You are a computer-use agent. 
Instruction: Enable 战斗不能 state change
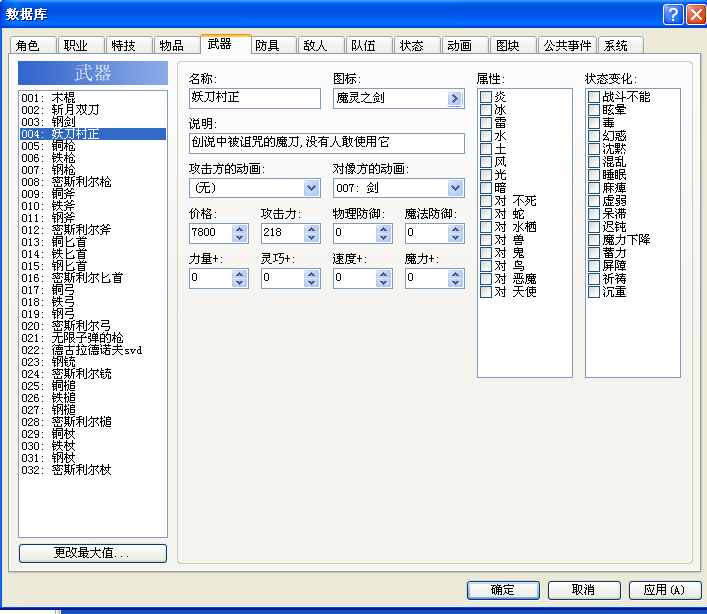(594, 97)
